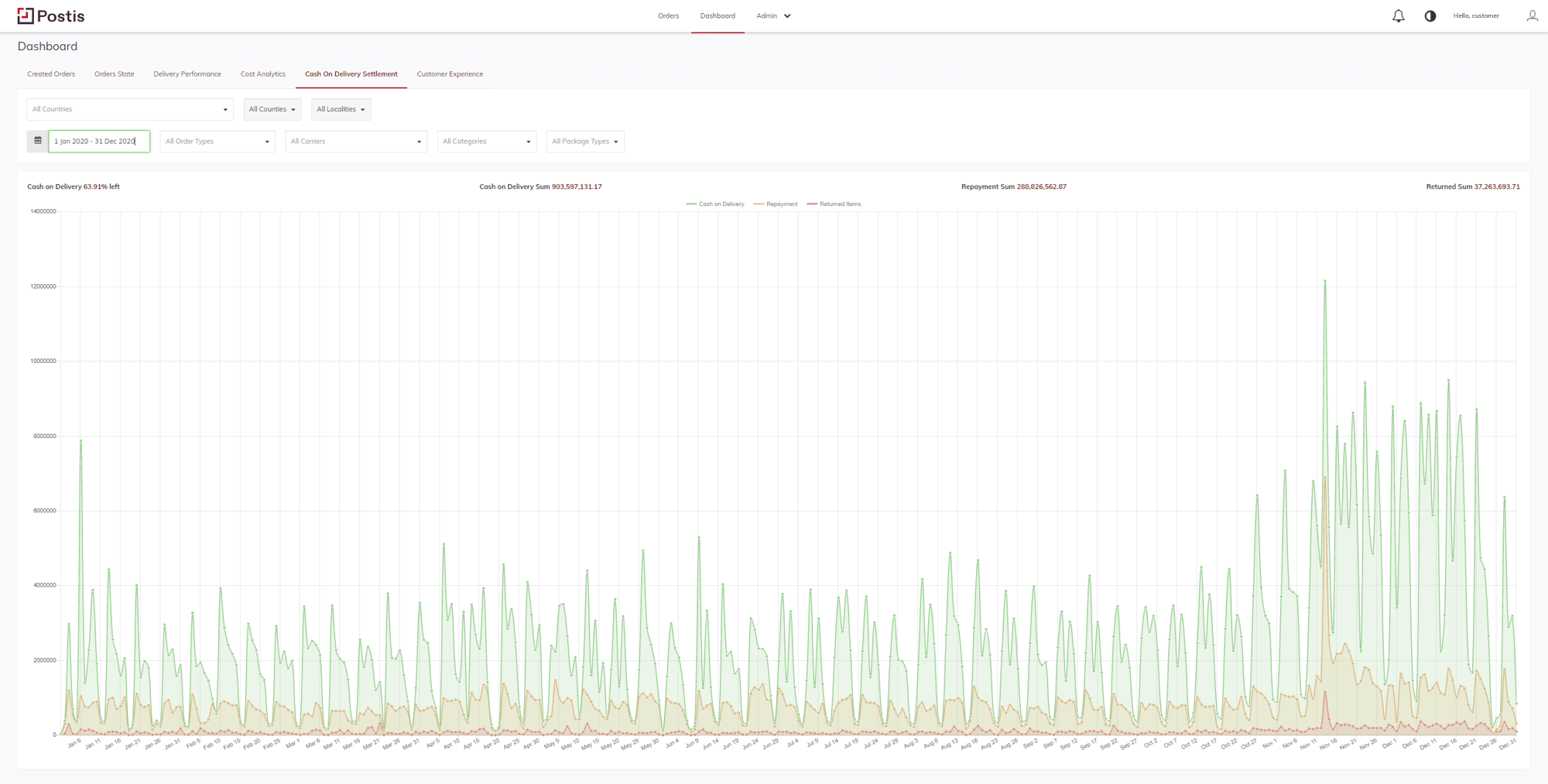This screenshot has height=784, width=1548.
Task: Open the user profile icon
Action: (1532, 15)
